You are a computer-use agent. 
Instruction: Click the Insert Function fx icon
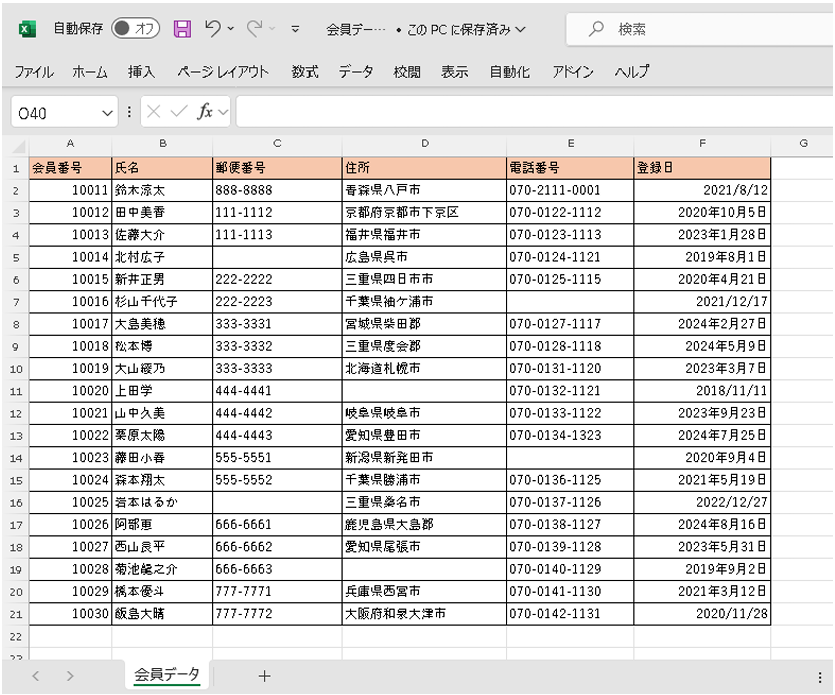click(205, 112)
